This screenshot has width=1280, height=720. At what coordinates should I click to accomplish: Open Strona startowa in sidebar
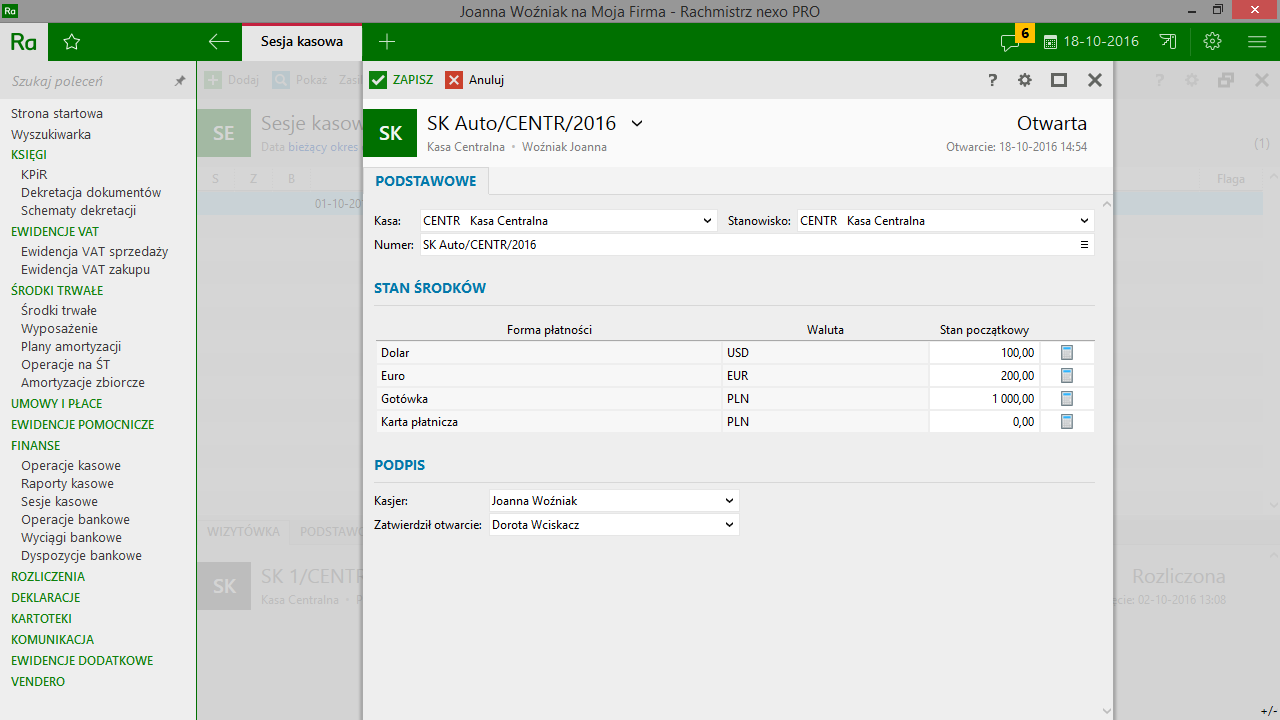(57, 114)
